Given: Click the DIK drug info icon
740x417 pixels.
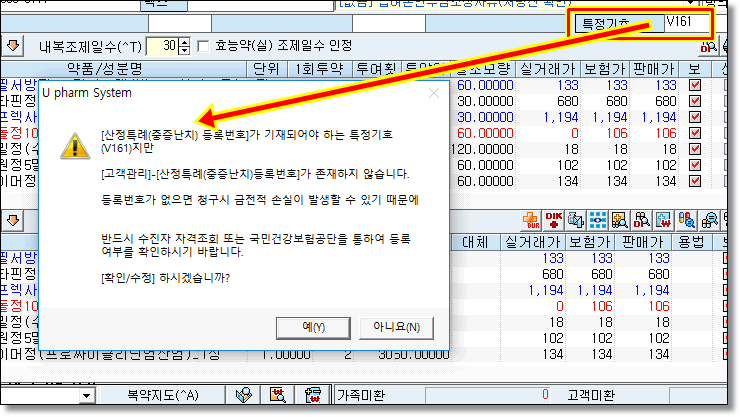Looking at the screenshot, I should point(554,219).
